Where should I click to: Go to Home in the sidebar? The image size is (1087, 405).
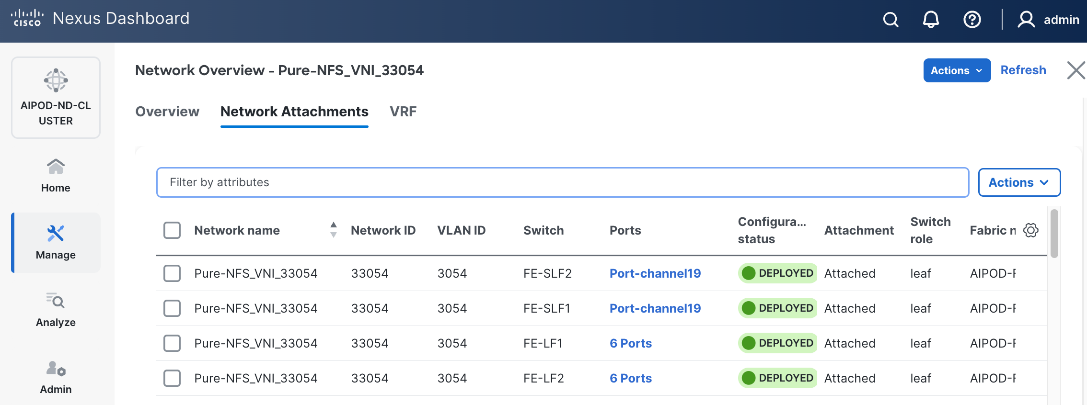pyautogui.click(x=56, y=175)
